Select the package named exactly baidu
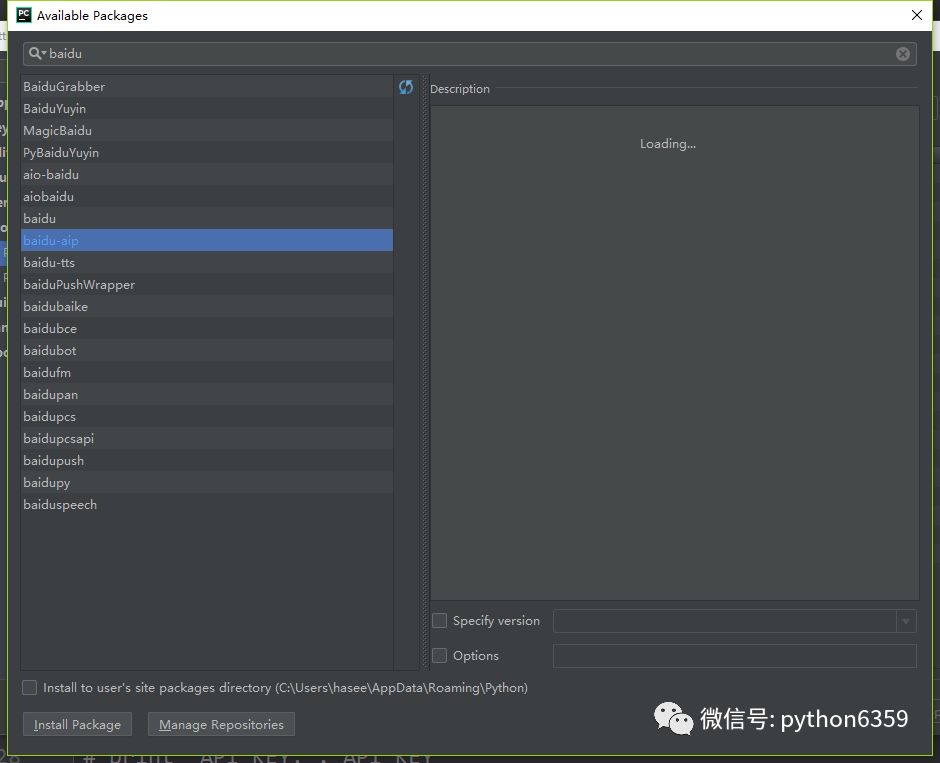The width and height of the screenshot is (940, 763). (207, 218)
